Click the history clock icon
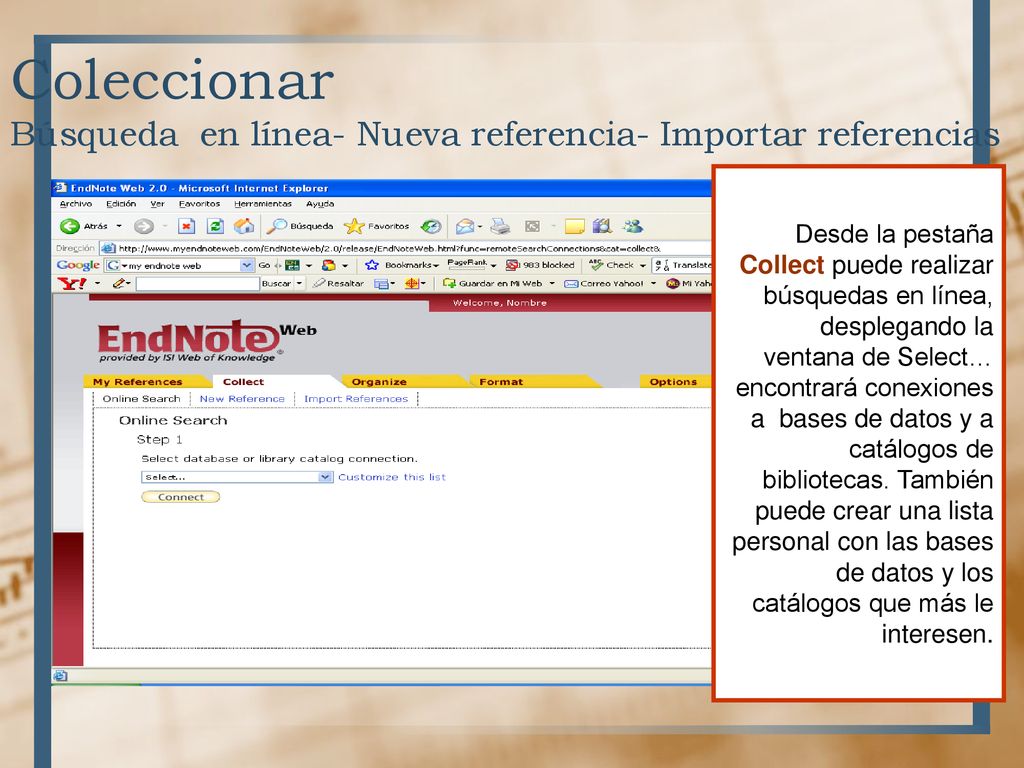This screenshot has height=768, width=1024. pos(430,226)
